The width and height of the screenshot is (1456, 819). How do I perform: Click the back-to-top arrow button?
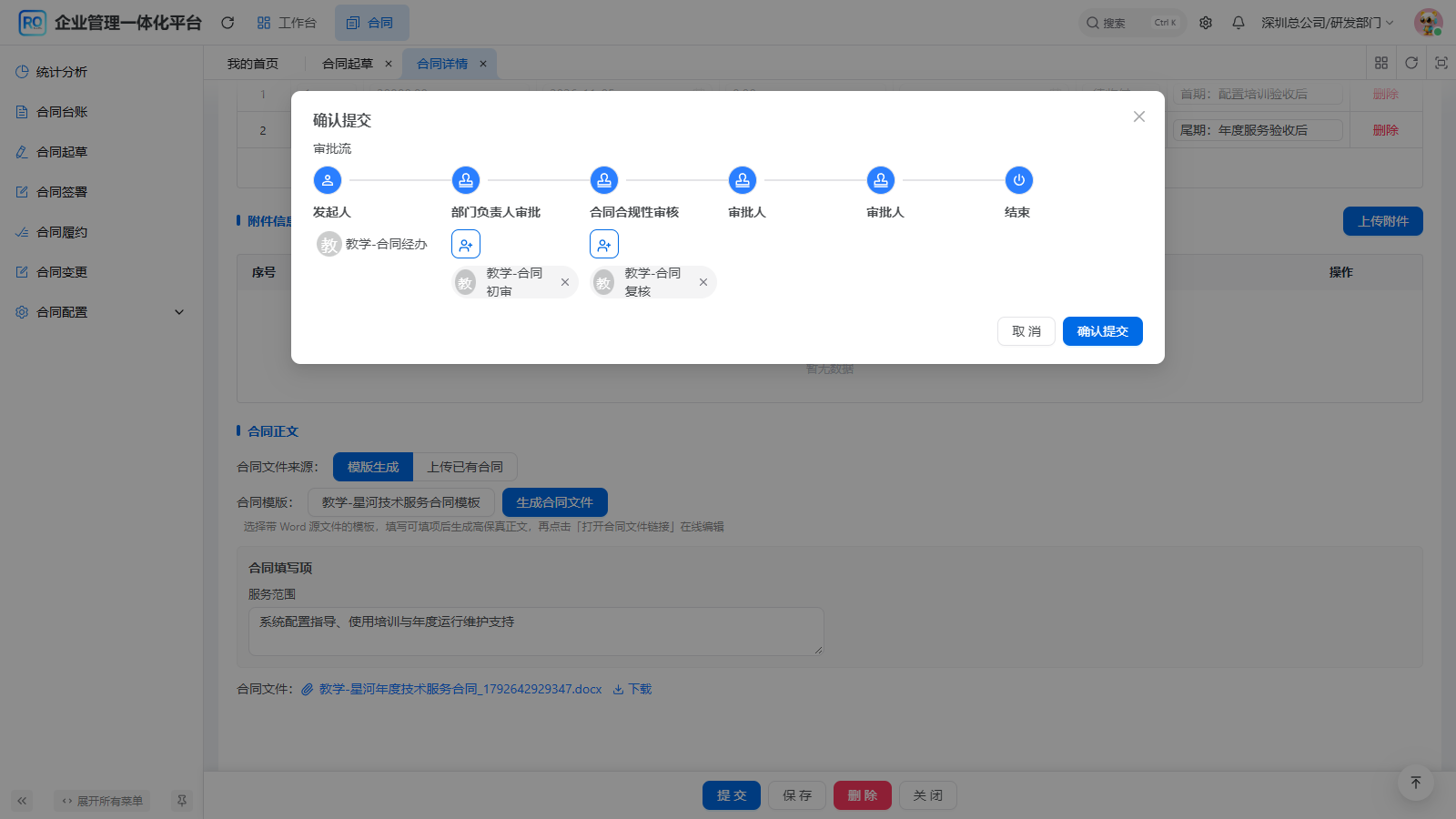coord(1416,783)
